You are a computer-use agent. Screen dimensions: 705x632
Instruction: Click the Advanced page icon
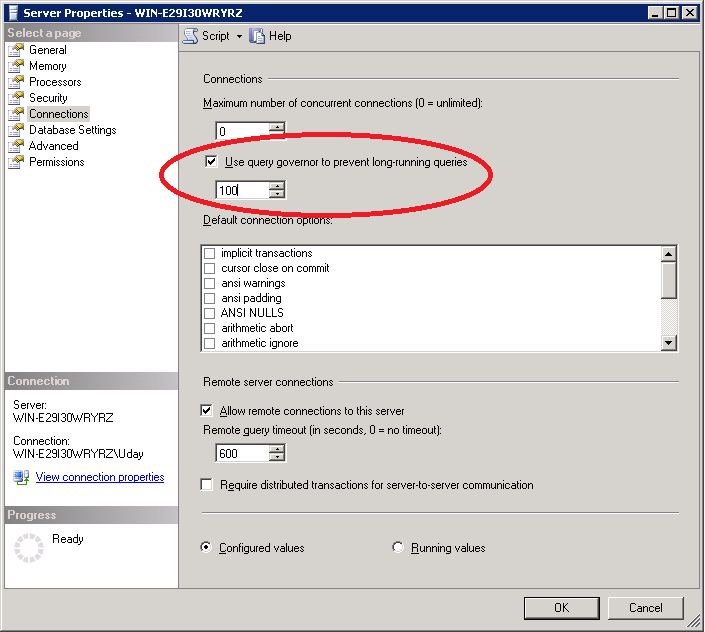click(15, 146)
